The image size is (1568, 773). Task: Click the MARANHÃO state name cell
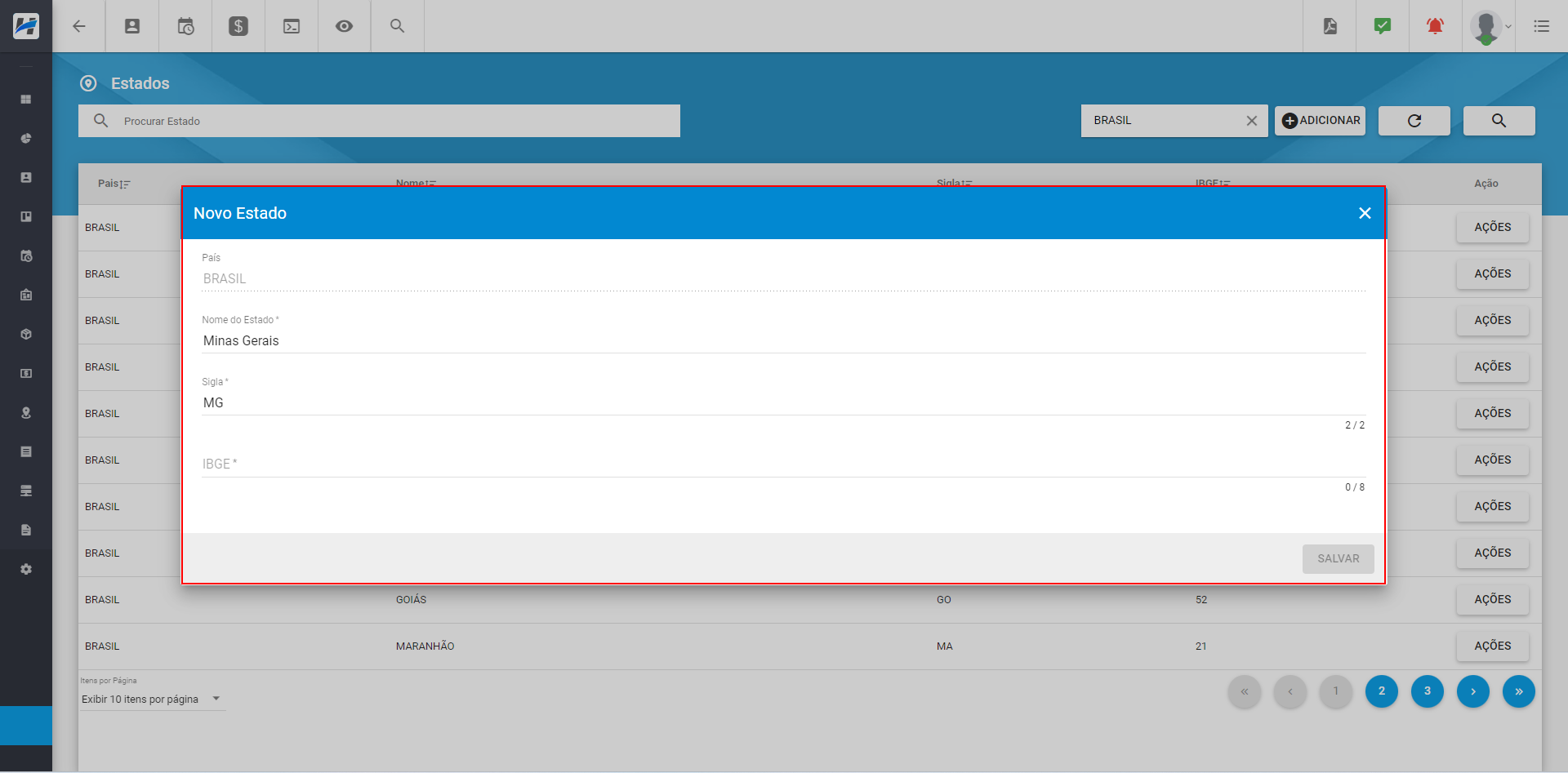pyautogui.click(x=425, y=646)
